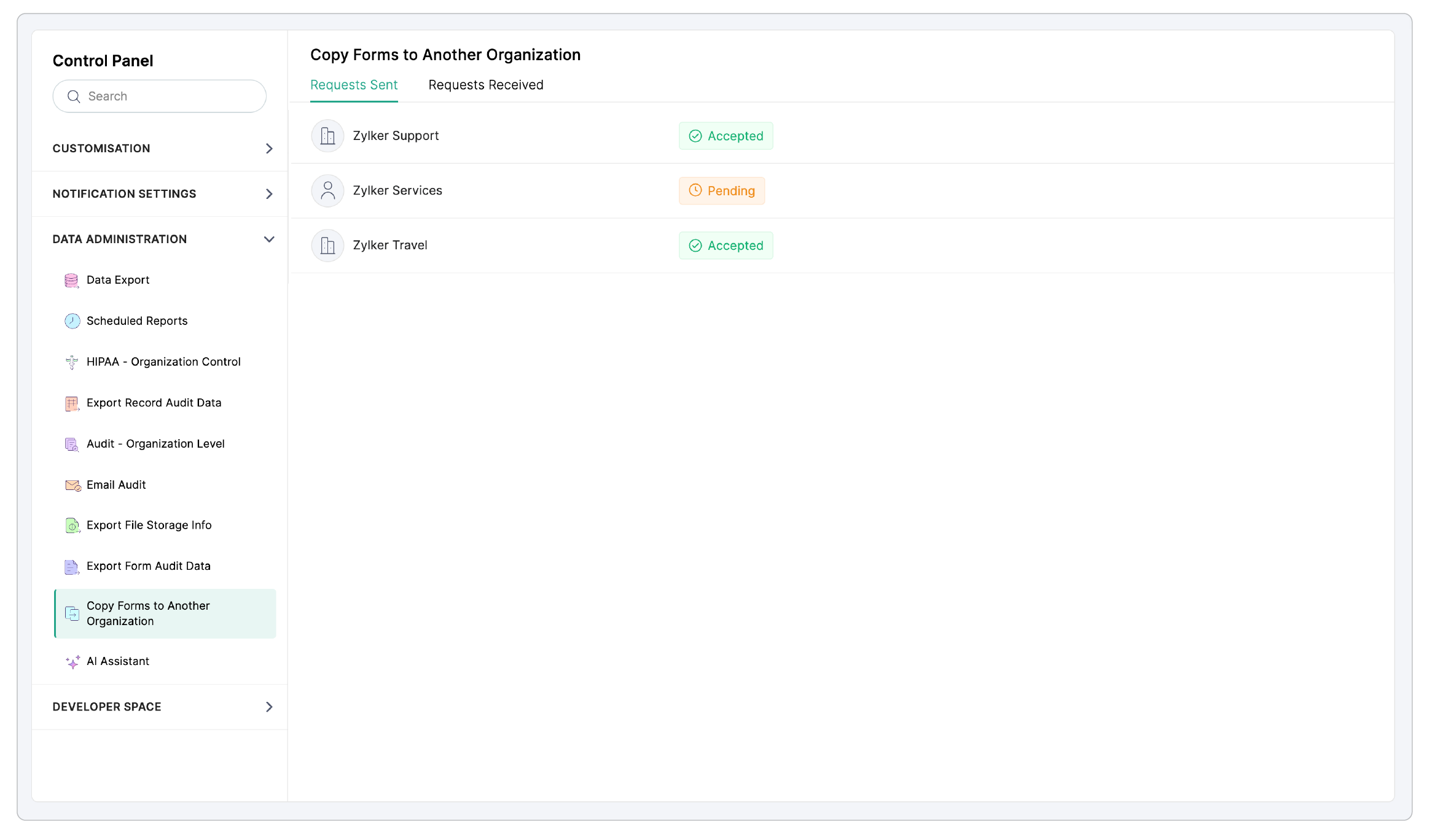This screenshot has width=1432, height=840.
Task: Click the Email Audit envelope icon
Action: click(72, 486)
